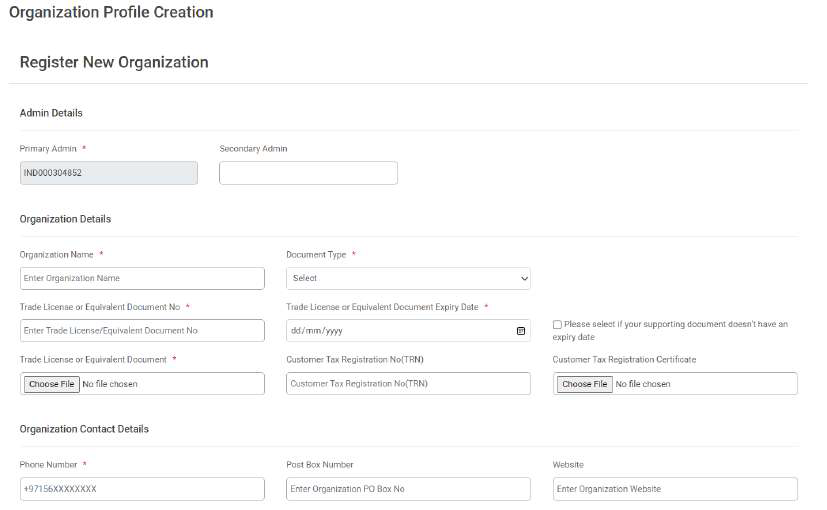
Task: Click the Document Type dropdown chevron arrow
Action: click(524, 278)
